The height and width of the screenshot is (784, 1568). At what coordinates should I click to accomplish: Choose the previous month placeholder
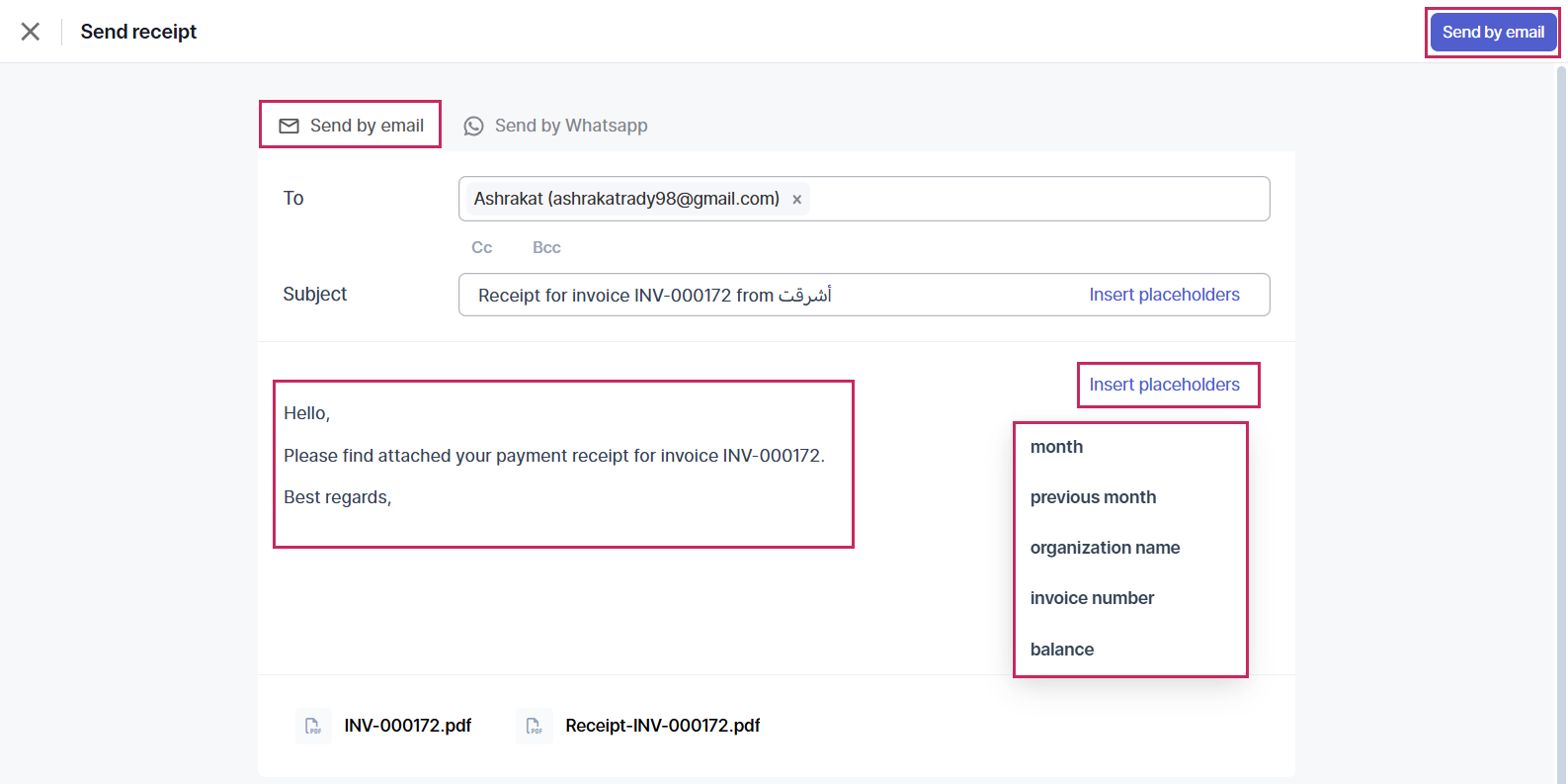click(1093, 497)
